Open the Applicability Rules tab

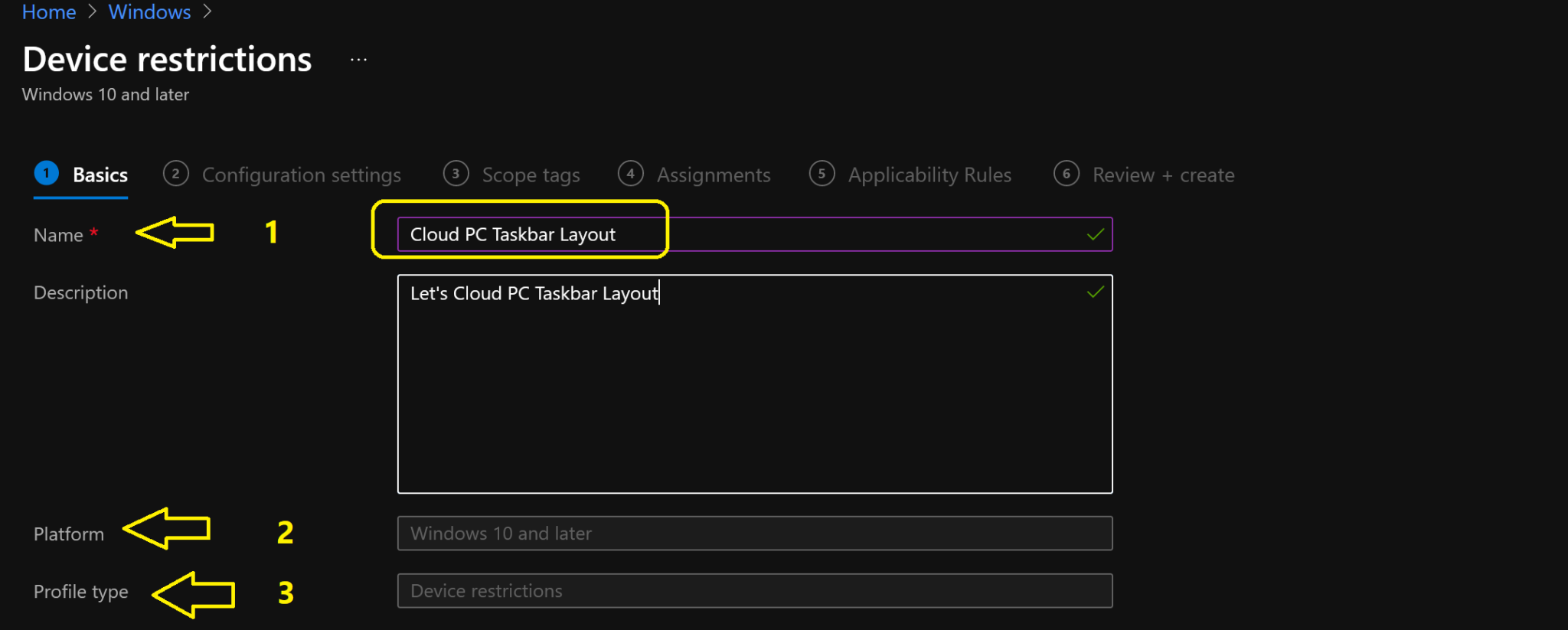[929, 175]
